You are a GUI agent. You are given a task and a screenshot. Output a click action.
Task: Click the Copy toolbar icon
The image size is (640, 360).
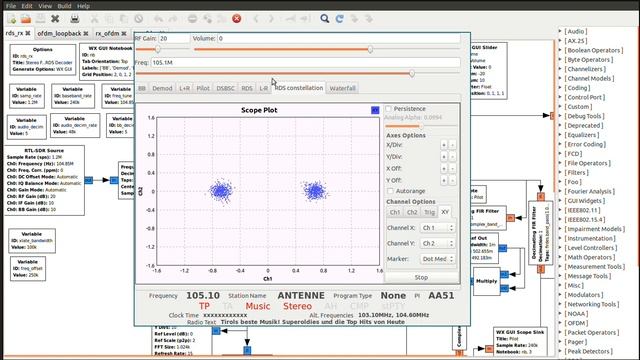pos(109,19)
